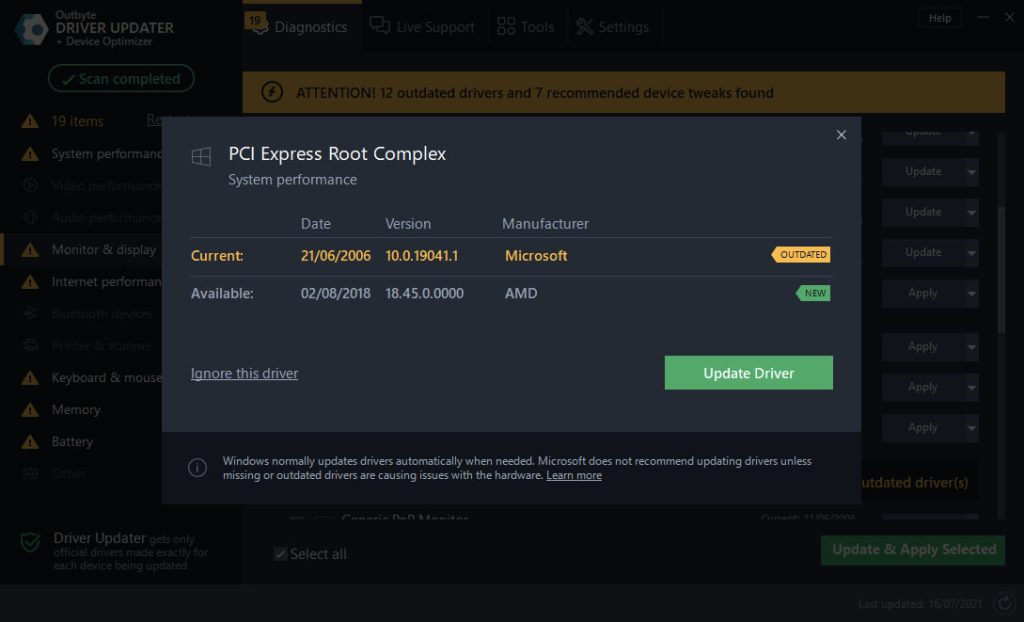Image resolution: width=1024 pixels, height=622 pixels.
Task: Click warning icon beside Internet performance
Action: pos(30,282)
